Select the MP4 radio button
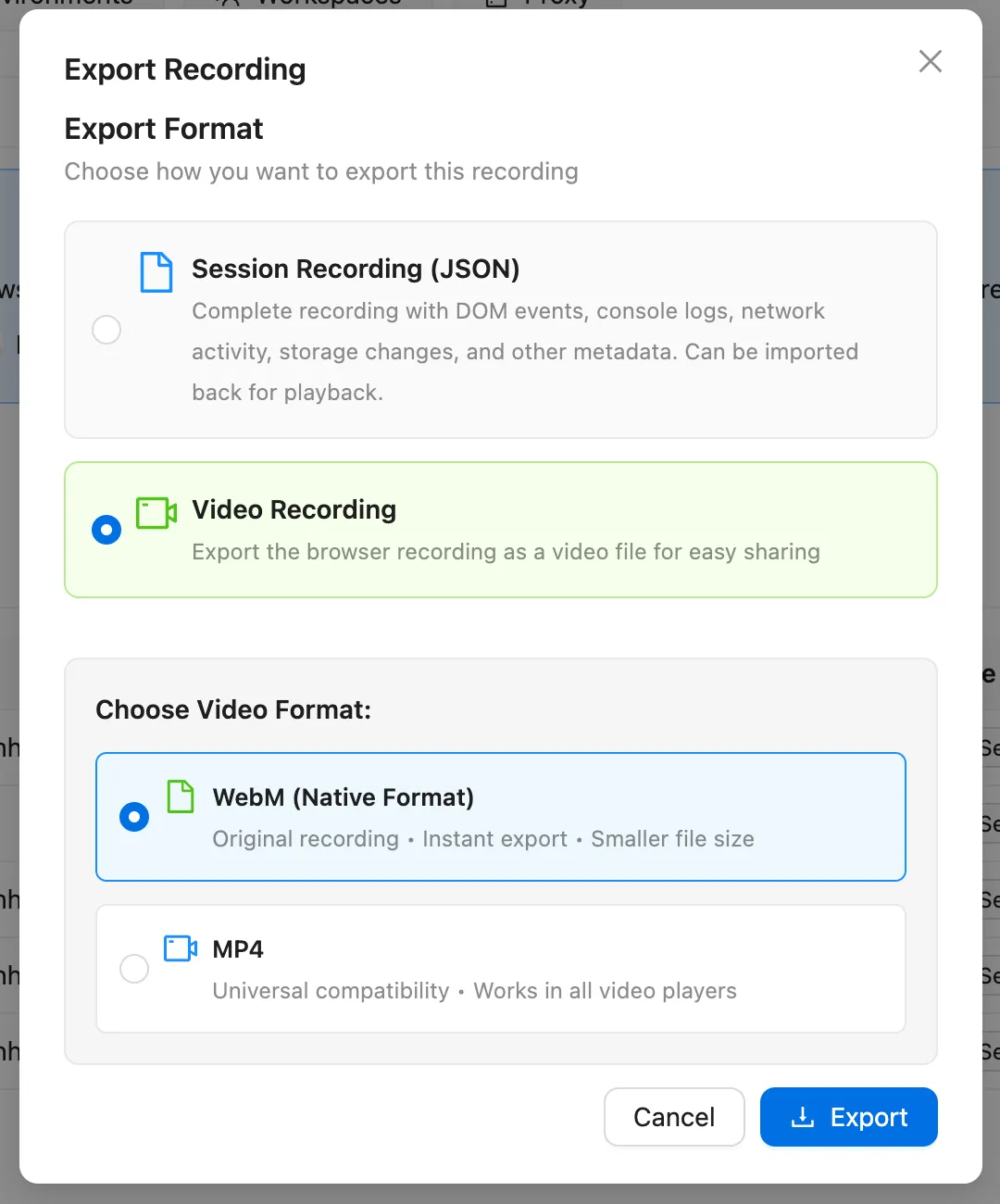Image resolution: width=1000 pixels, height=1204 pixels. click(134, 968)
